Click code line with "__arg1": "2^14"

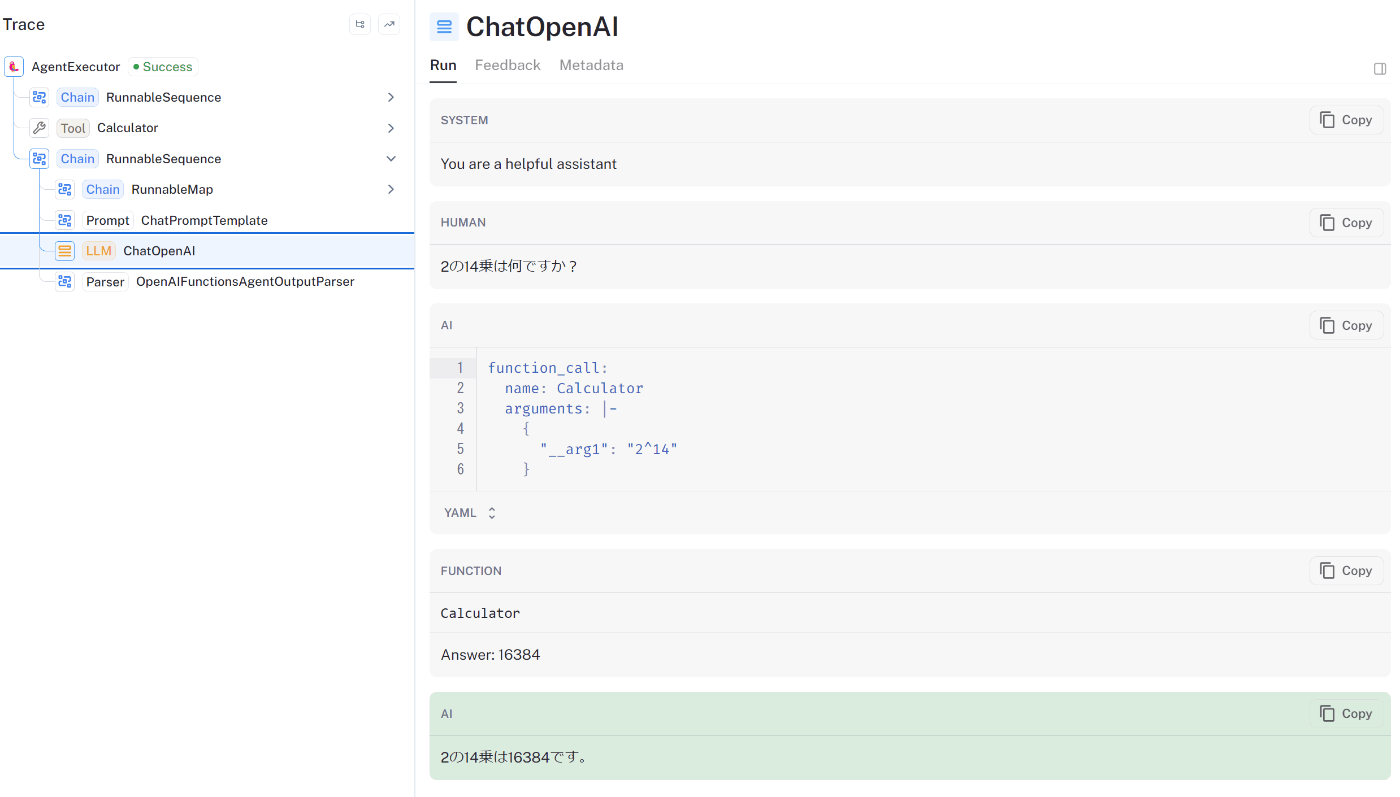coord(608,449)
